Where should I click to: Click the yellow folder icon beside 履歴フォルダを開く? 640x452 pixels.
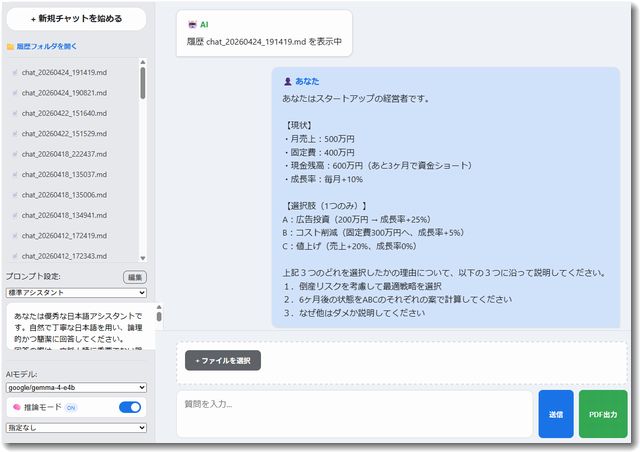click(x=11, y=47)
